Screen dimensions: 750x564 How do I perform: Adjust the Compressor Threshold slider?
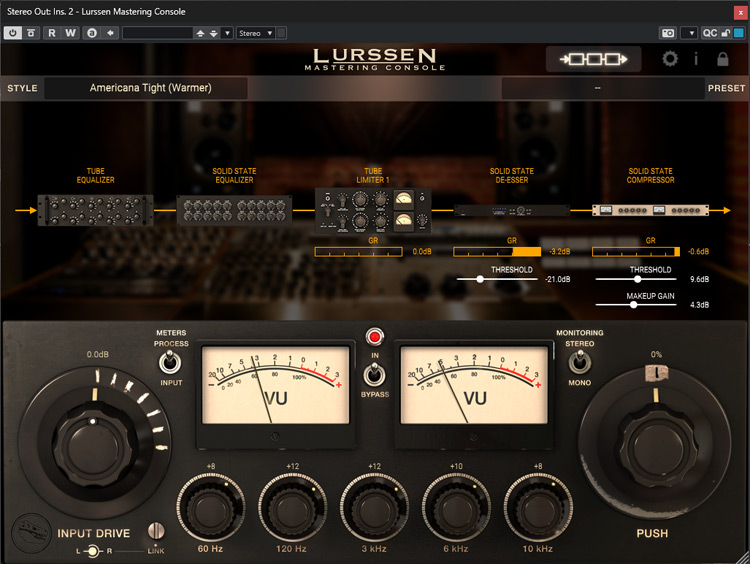(636, 279)
